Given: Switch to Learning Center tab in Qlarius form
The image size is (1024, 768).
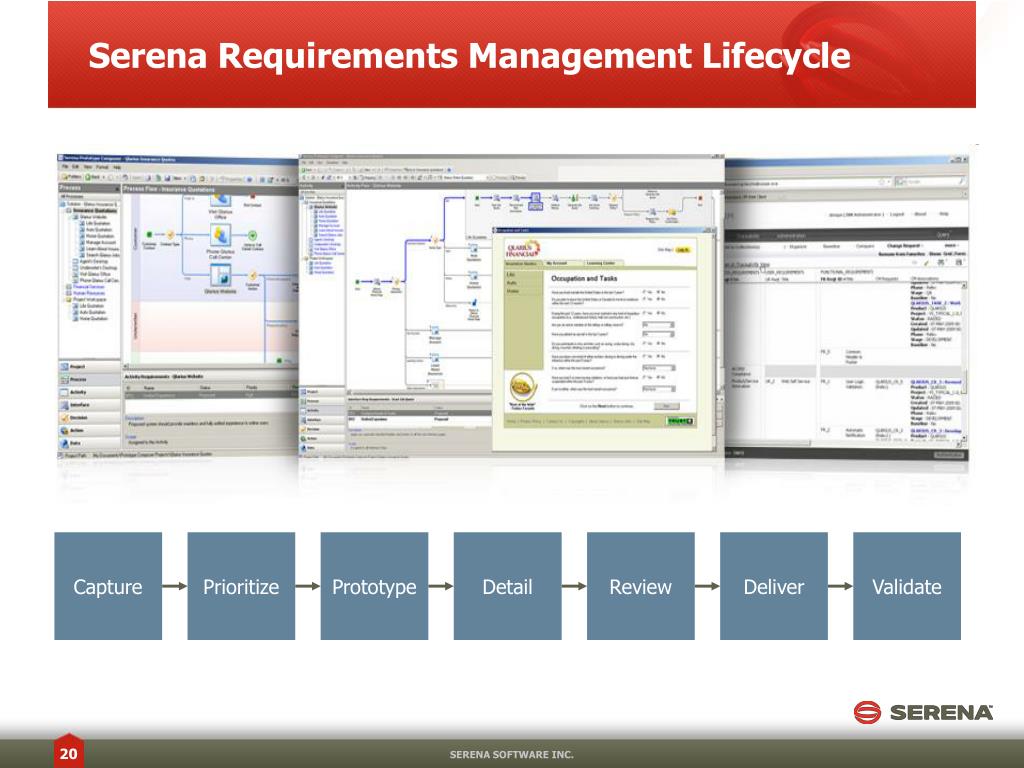Looking at the screenshot, I should click(601, 263).
